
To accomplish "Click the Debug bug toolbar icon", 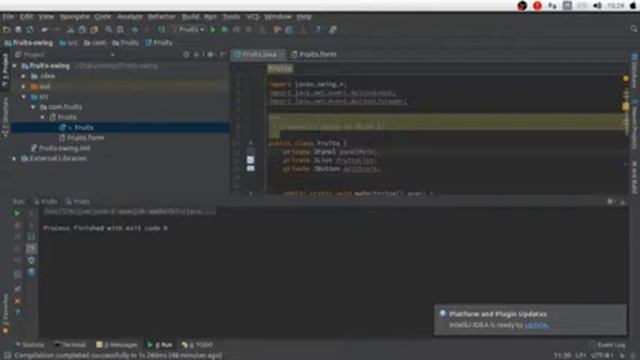I will [224, 29].
